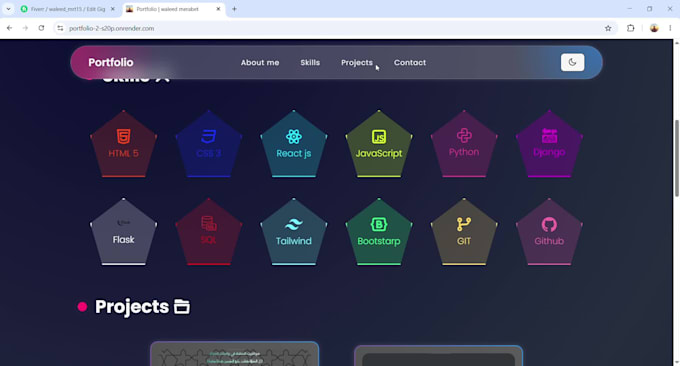Viewport: 680px width, 366px height.
Task: Select the React js skill badge
Action: (294, 144)
